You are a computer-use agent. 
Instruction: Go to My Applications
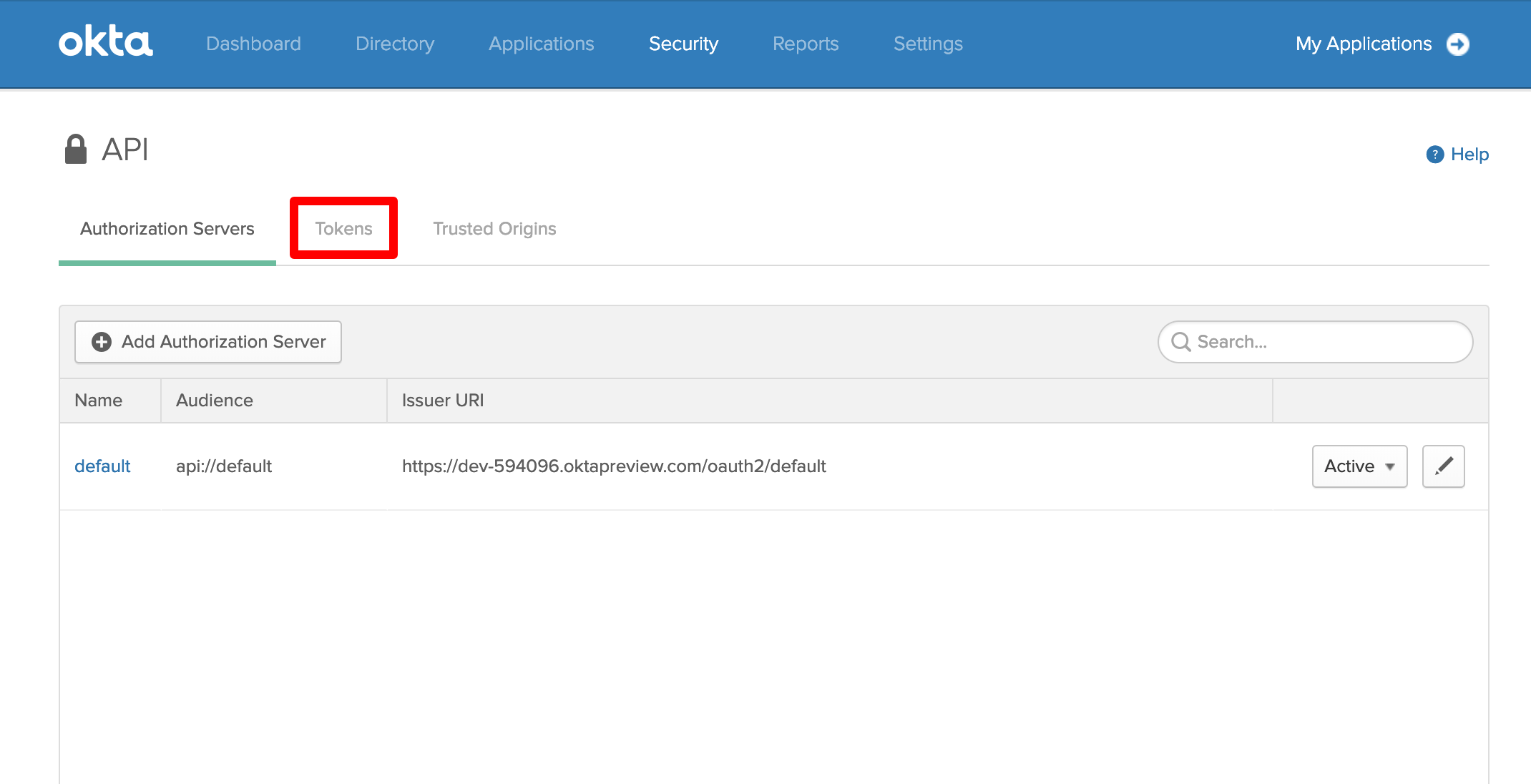tap(1364, 44)
